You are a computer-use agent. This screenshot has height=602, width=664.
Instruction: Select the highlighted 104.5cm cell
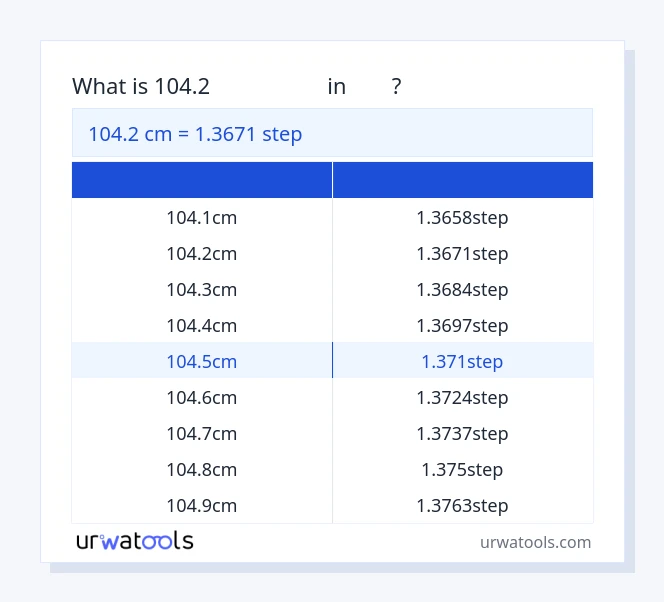(x=201, y=362)
